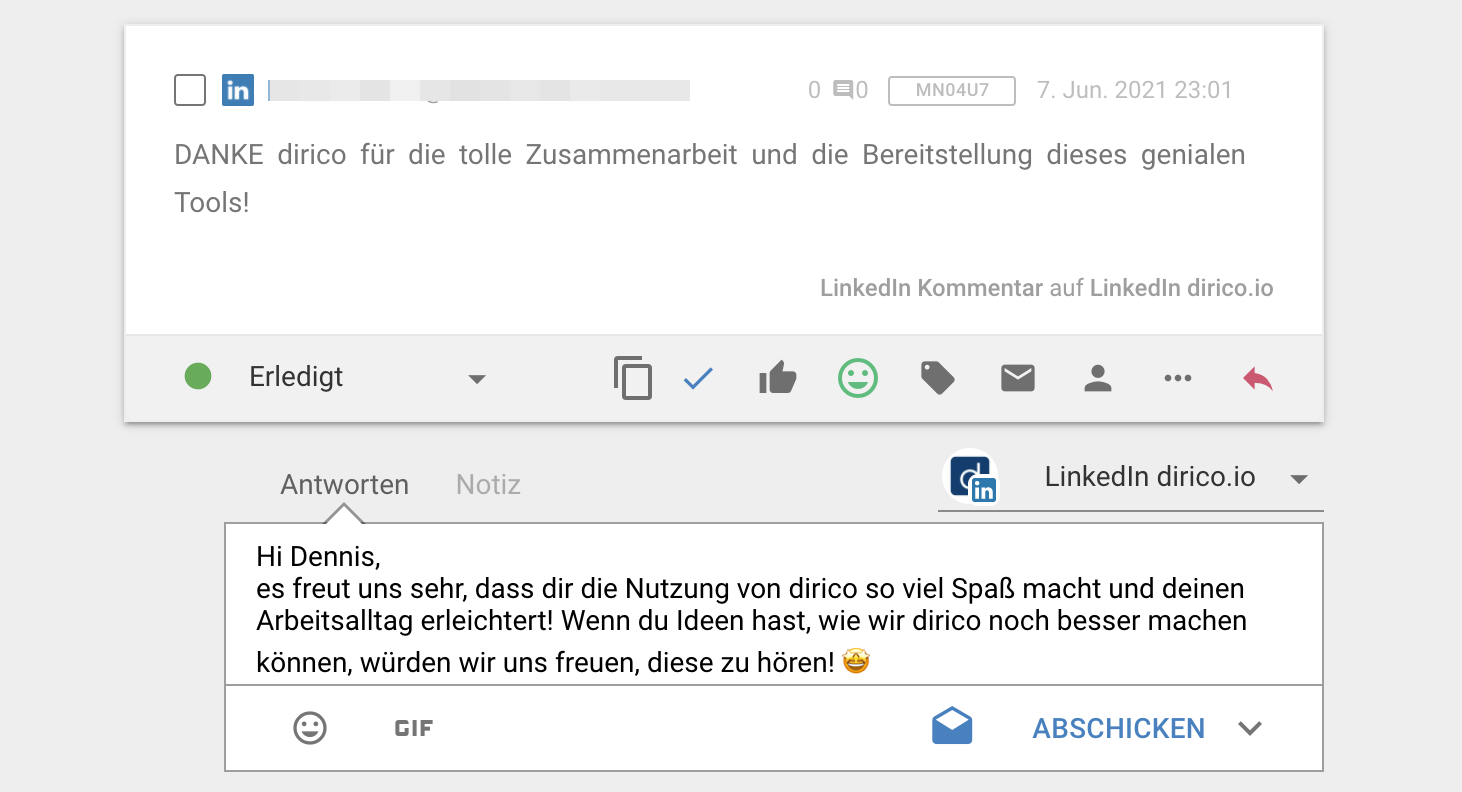Click the dirico LinkedIn account avatar
The height and width of the screenshot is (792, 1462).
point(972,478)
